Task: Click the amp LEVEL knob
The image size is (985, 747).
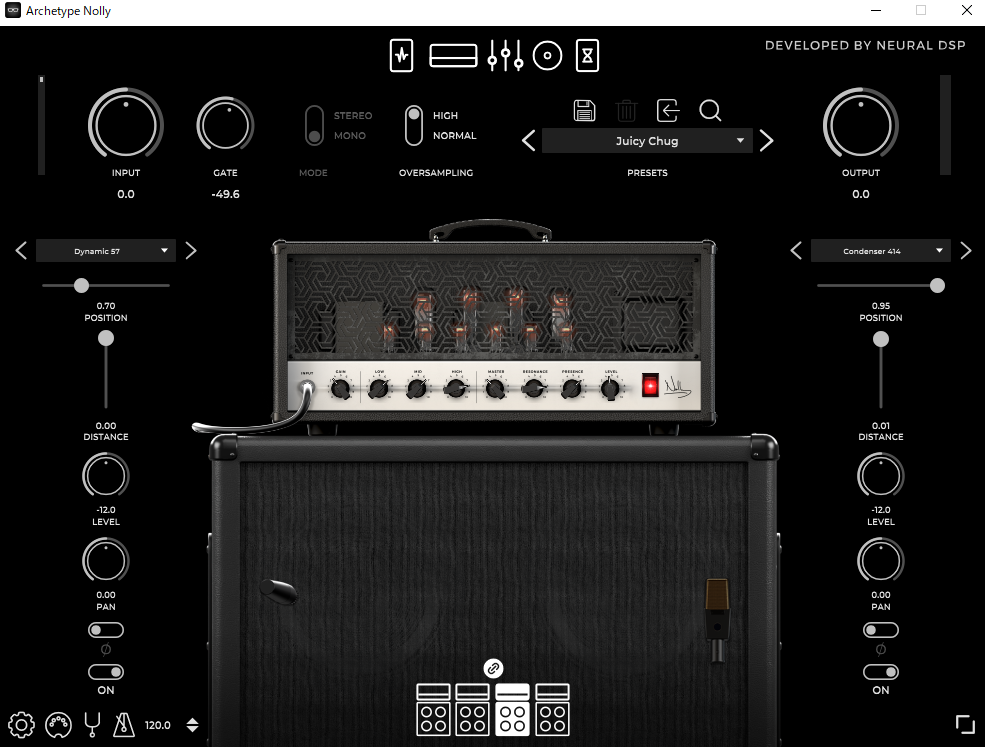Action: coord(610,390)
